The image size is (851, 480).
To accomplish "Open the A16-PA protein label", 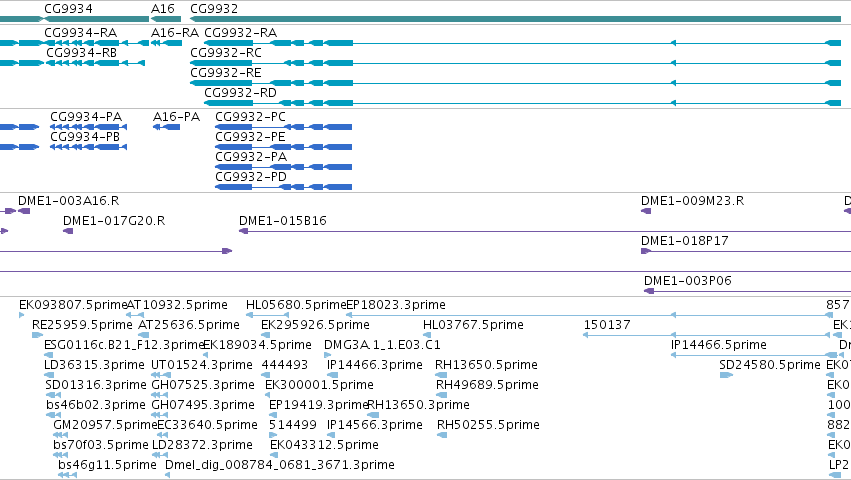I will click(176, 117).
